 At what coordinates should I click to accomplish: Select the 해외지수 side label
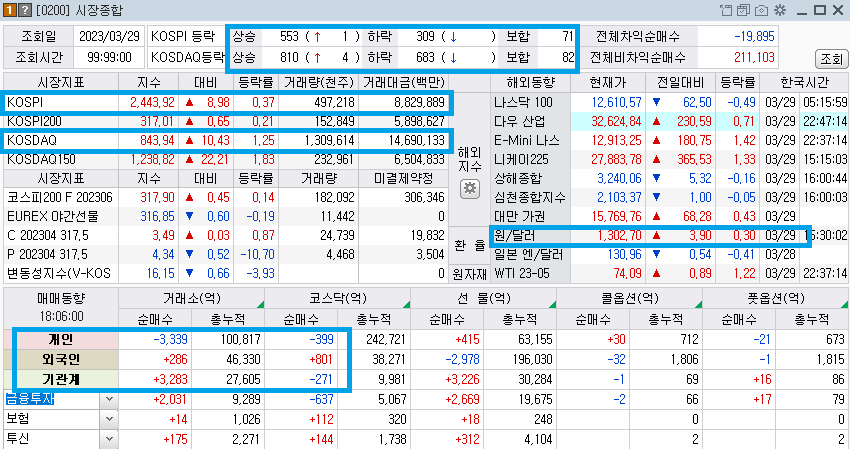[x=469, y=159]
